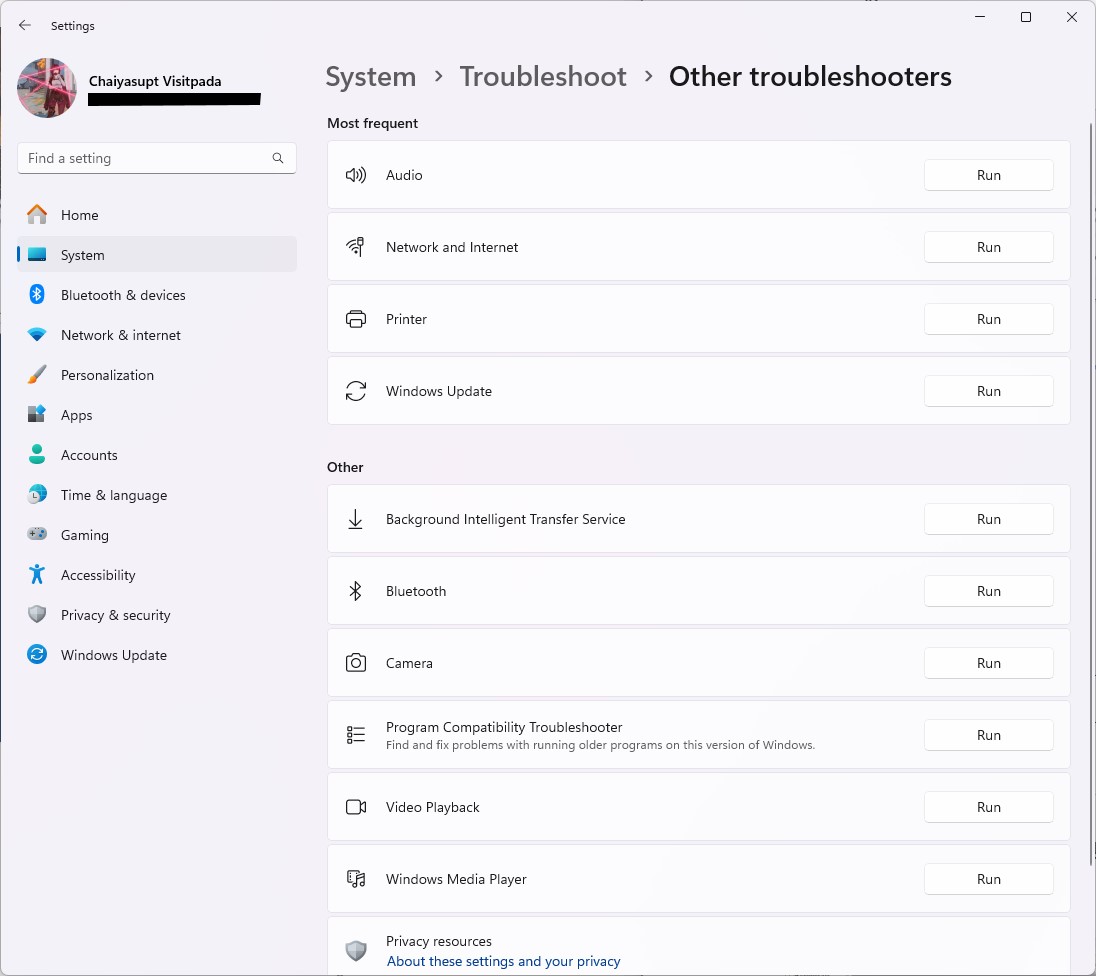Click the user profile avatar picture
The height and width of the screenshot is (976, 1096).
tap(47, 88)
